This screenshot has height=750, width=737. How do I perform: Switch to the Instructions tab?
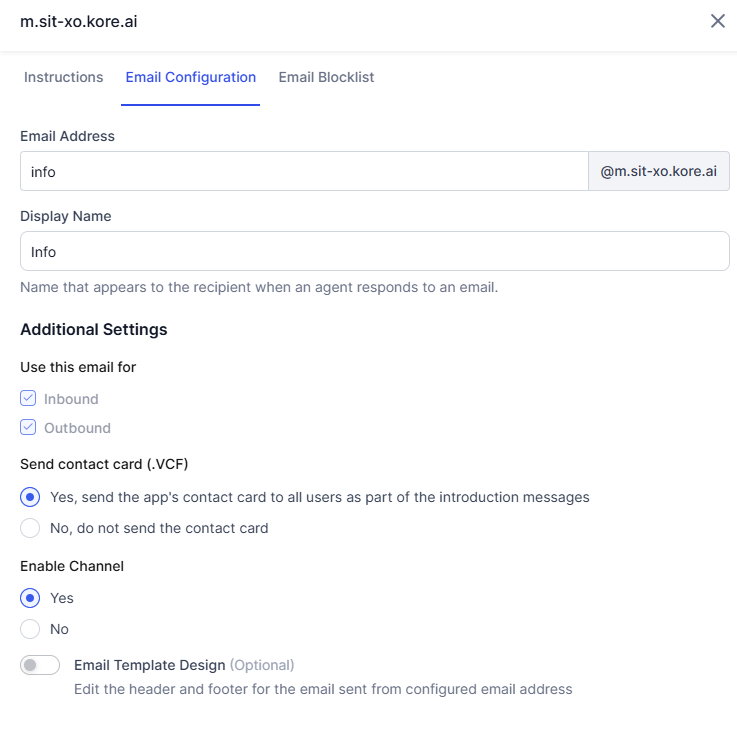(64, 77)
